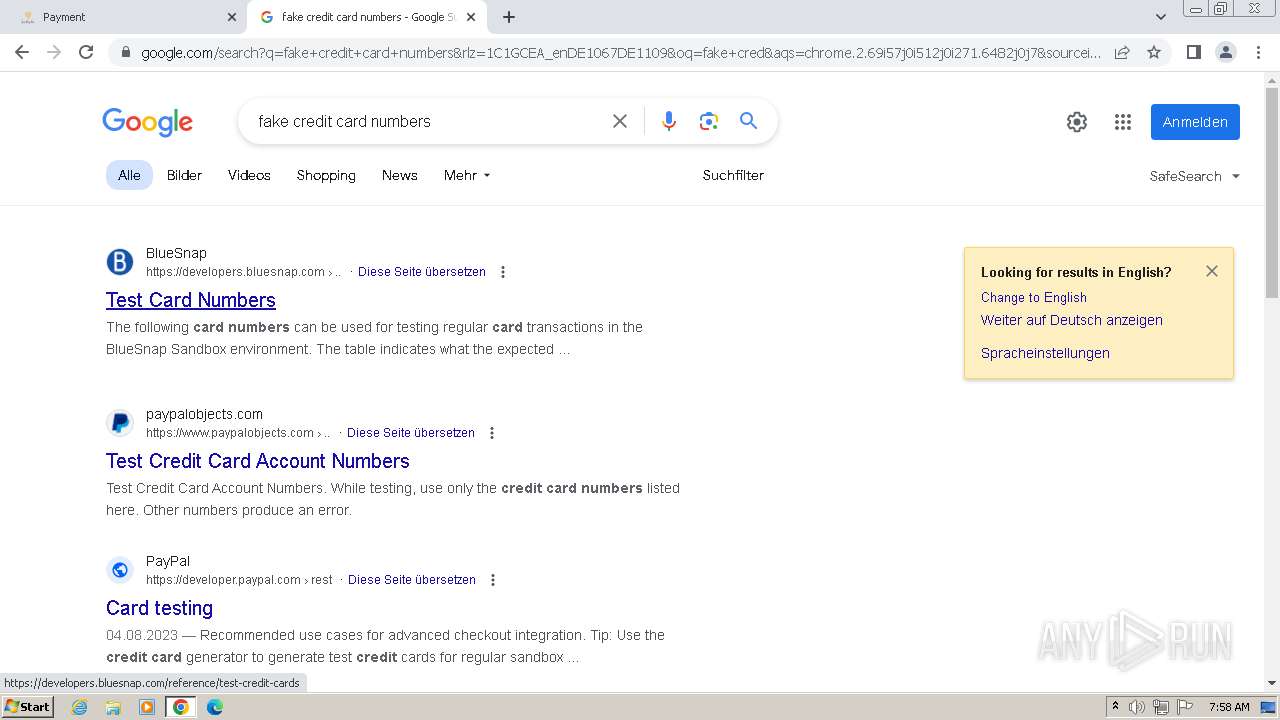Open the SafeSearch dropdown
This screenshot has height=720, width=1280.
pyautogui.click(x=1194, y=176)
